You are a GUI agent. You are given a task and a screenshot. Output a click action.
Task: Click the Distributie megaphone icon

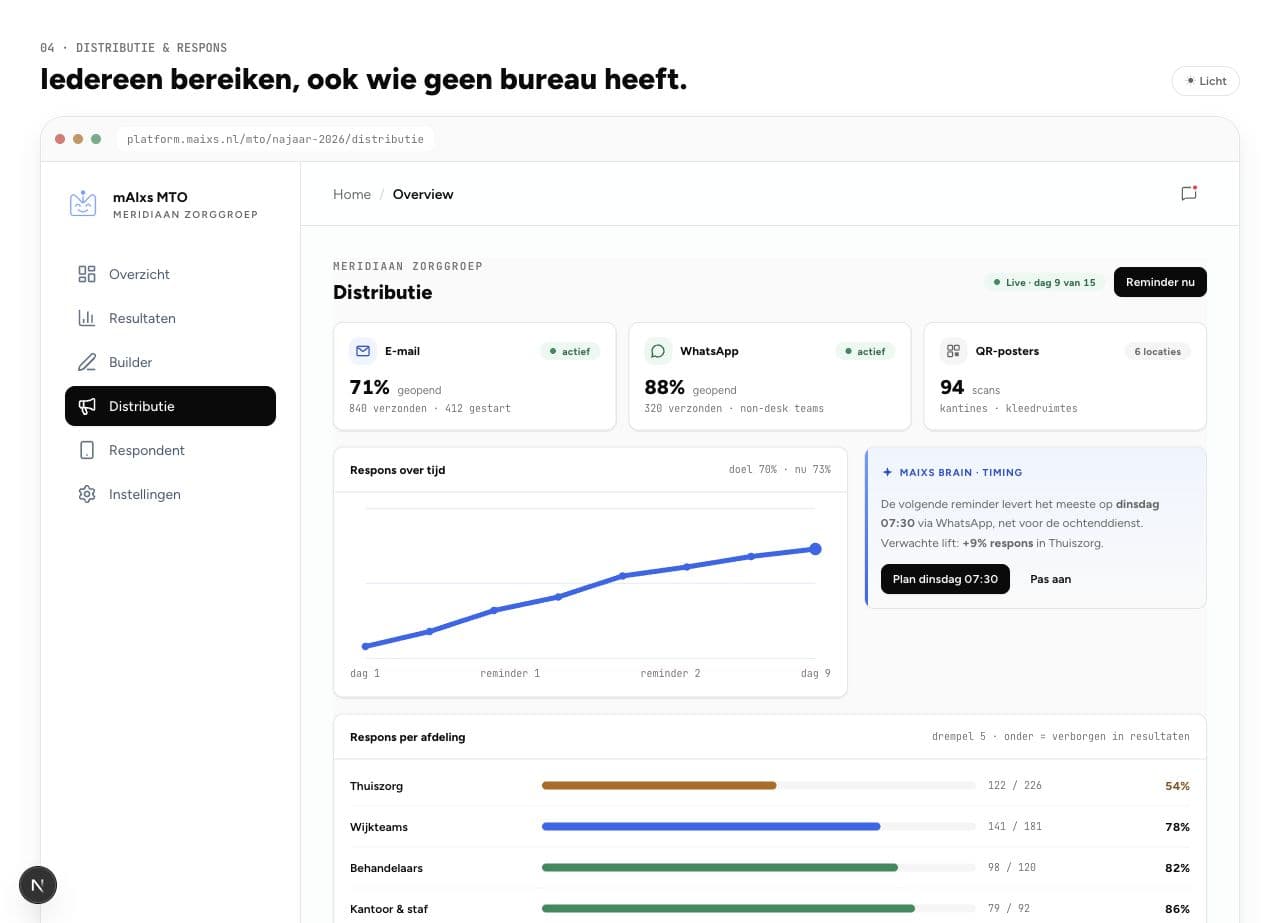[87, 406]
